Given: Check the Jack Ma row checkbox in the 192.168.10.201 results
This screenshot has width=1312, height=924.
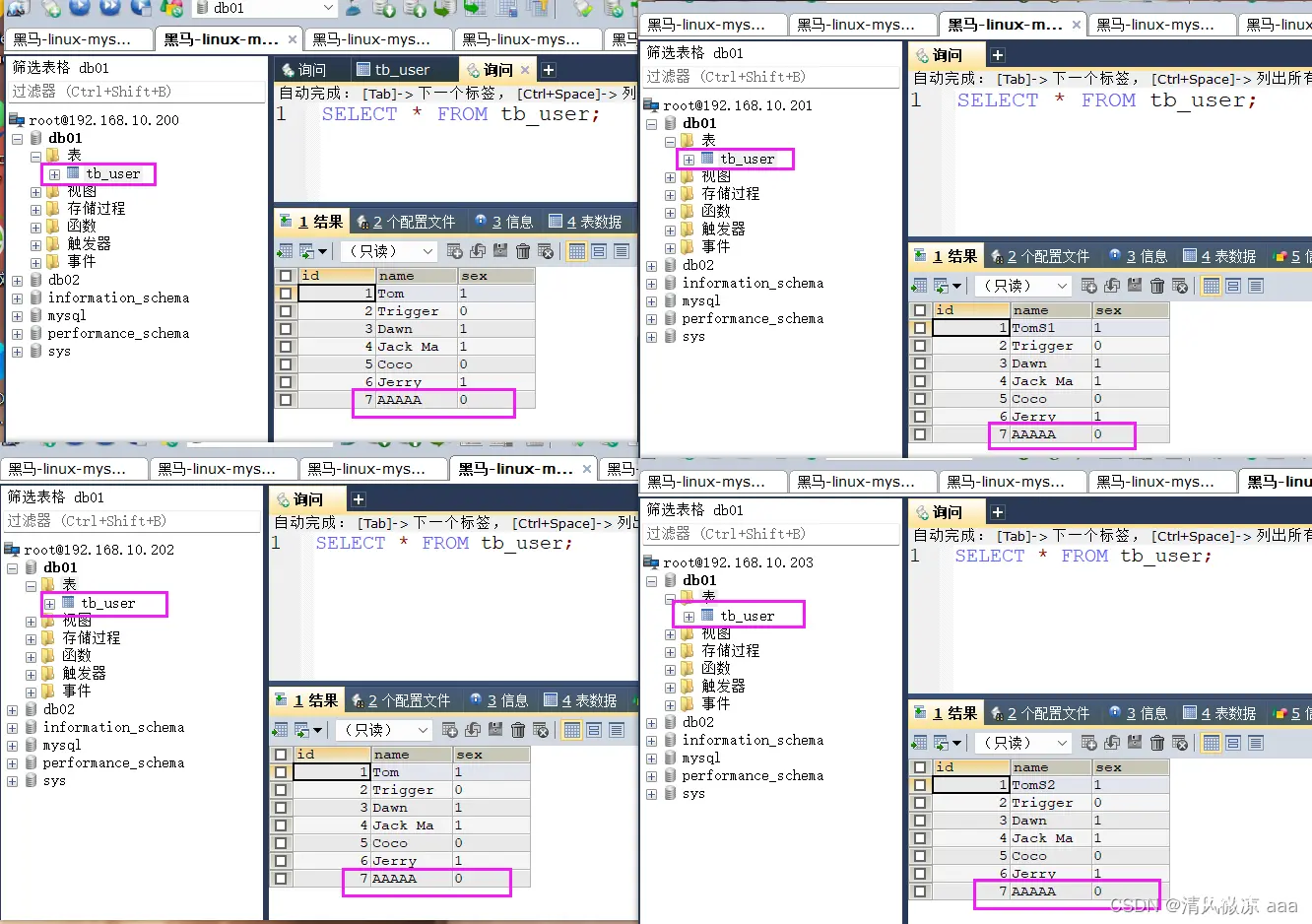Looking at the screenshot, I should (920, 381).
